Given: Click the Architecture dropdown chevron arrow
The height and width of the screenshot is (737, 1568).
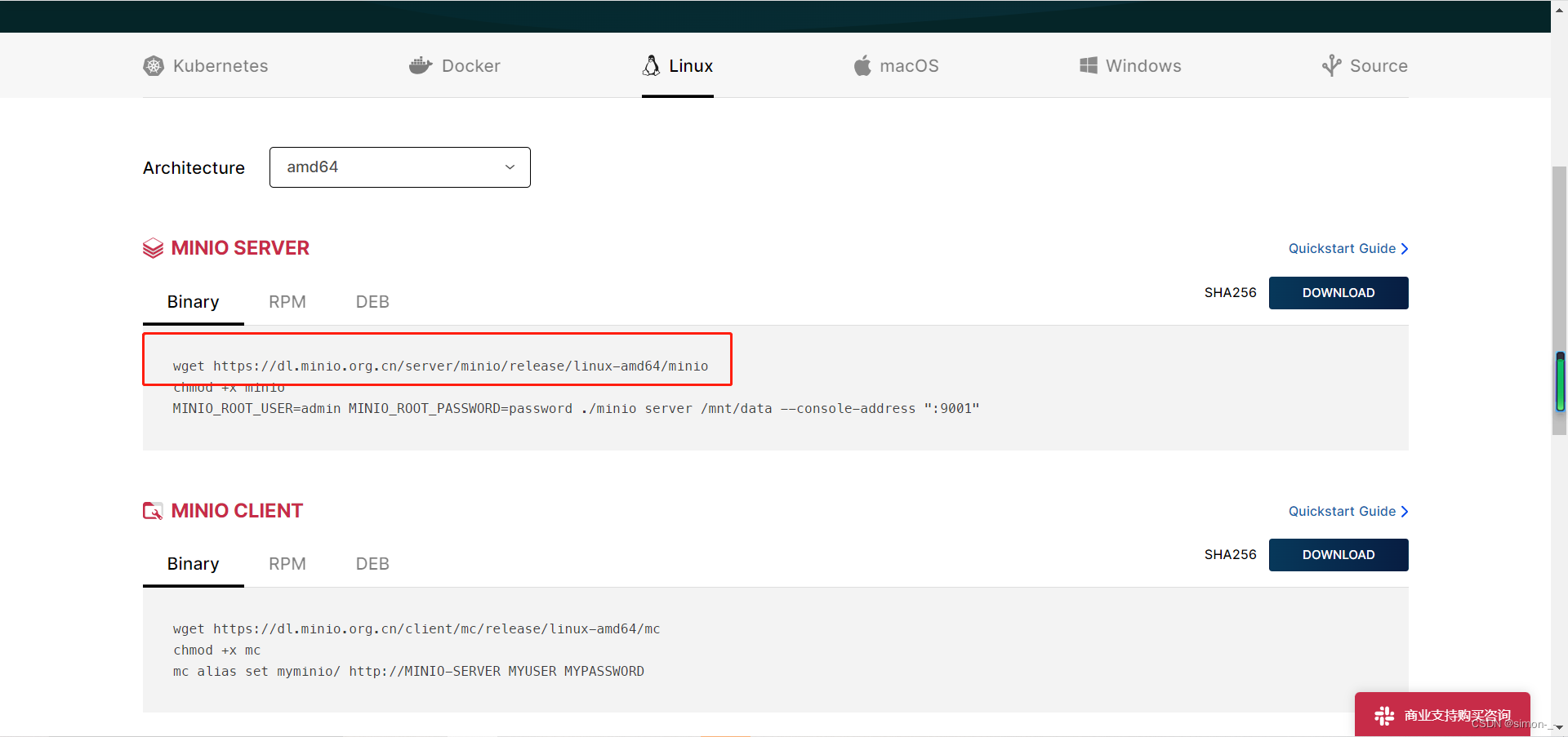Looking at the screenshot, I should (510, 167).
